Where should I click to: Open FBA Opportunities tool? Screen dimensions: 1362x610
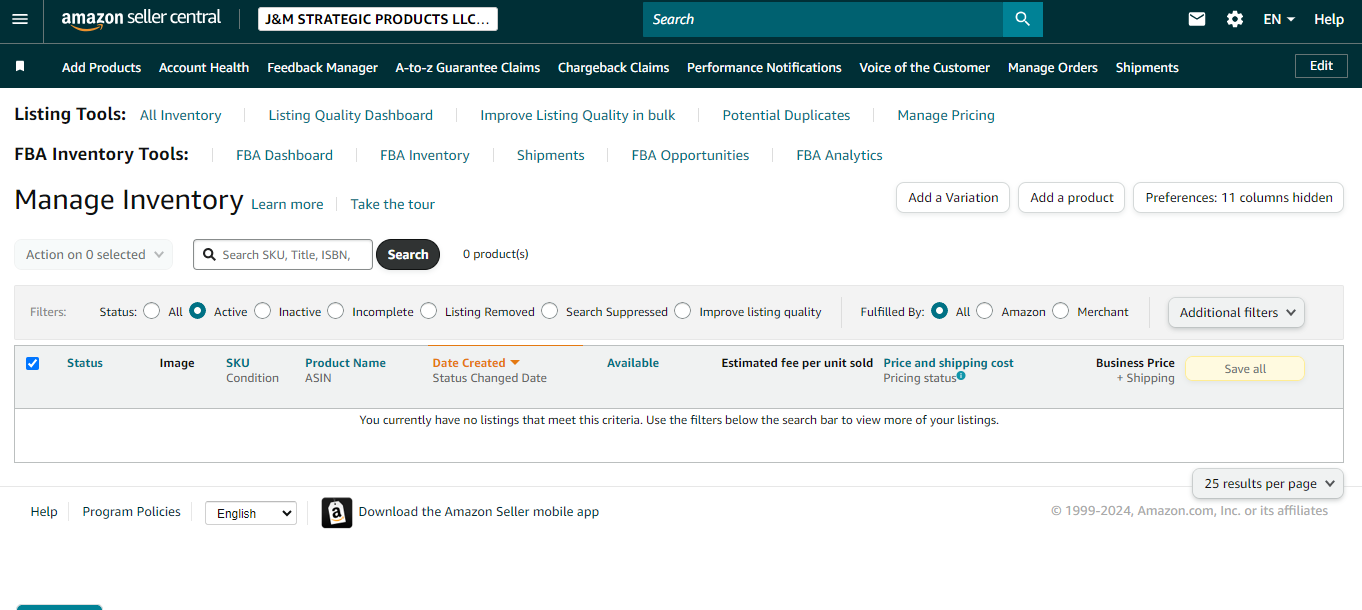click(690, 155)
